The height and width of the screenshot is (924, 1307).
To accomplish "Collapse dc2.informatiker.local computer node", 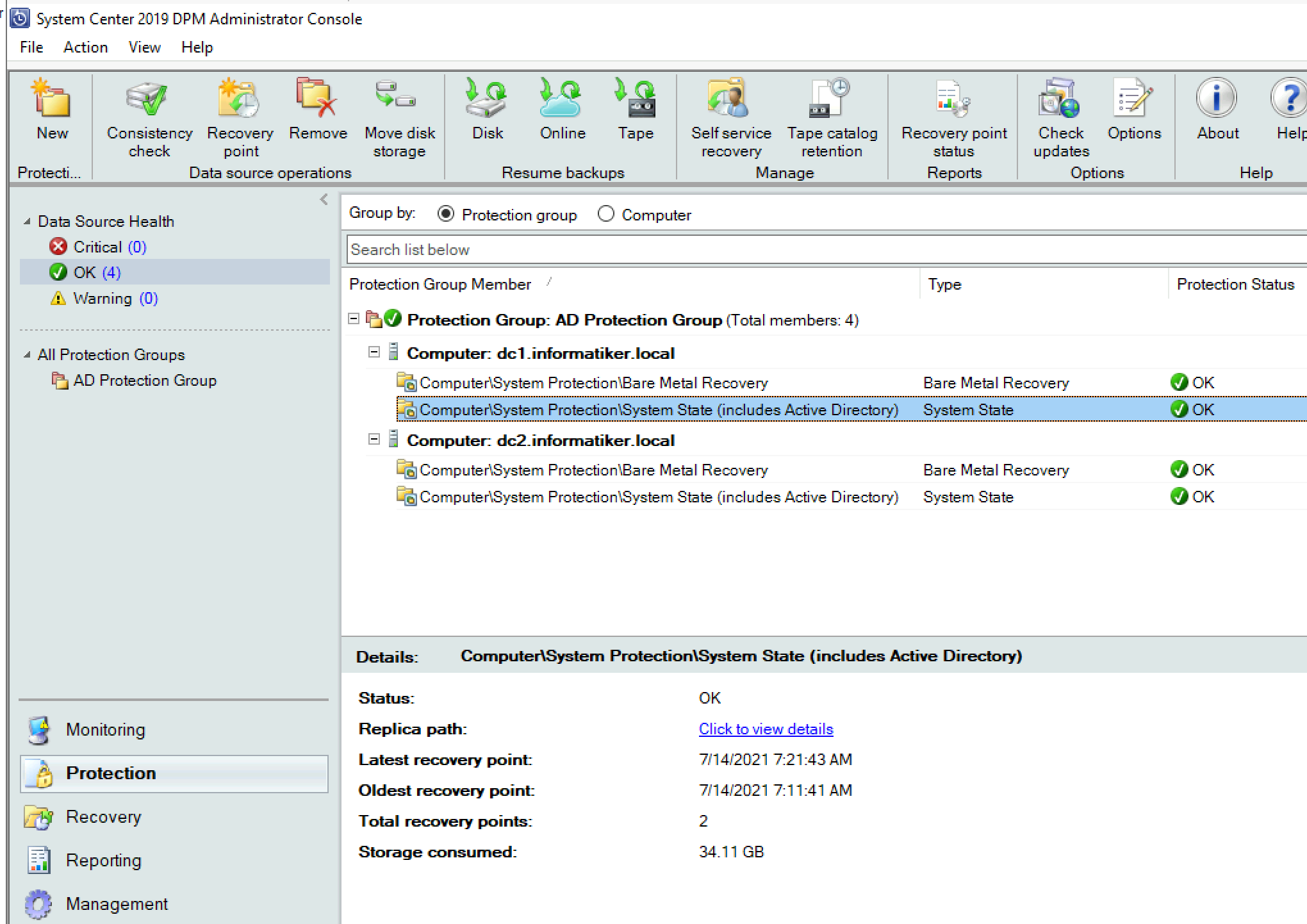I will pyautogui.click(x=374, y=439).
